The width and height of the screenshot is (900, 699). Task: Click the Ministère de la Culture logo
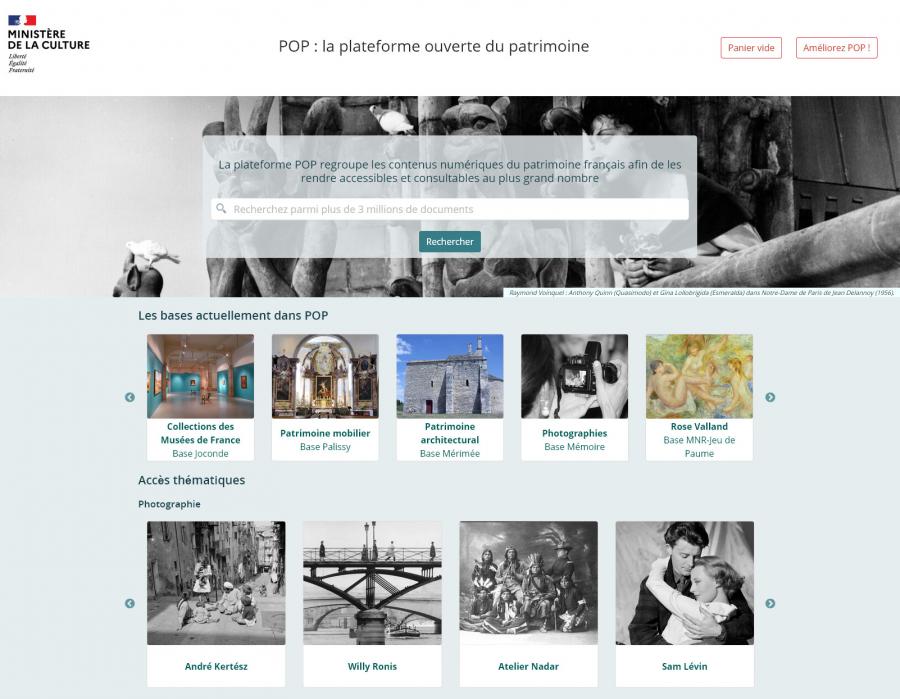pyautogui.click(x=49, y=44)
